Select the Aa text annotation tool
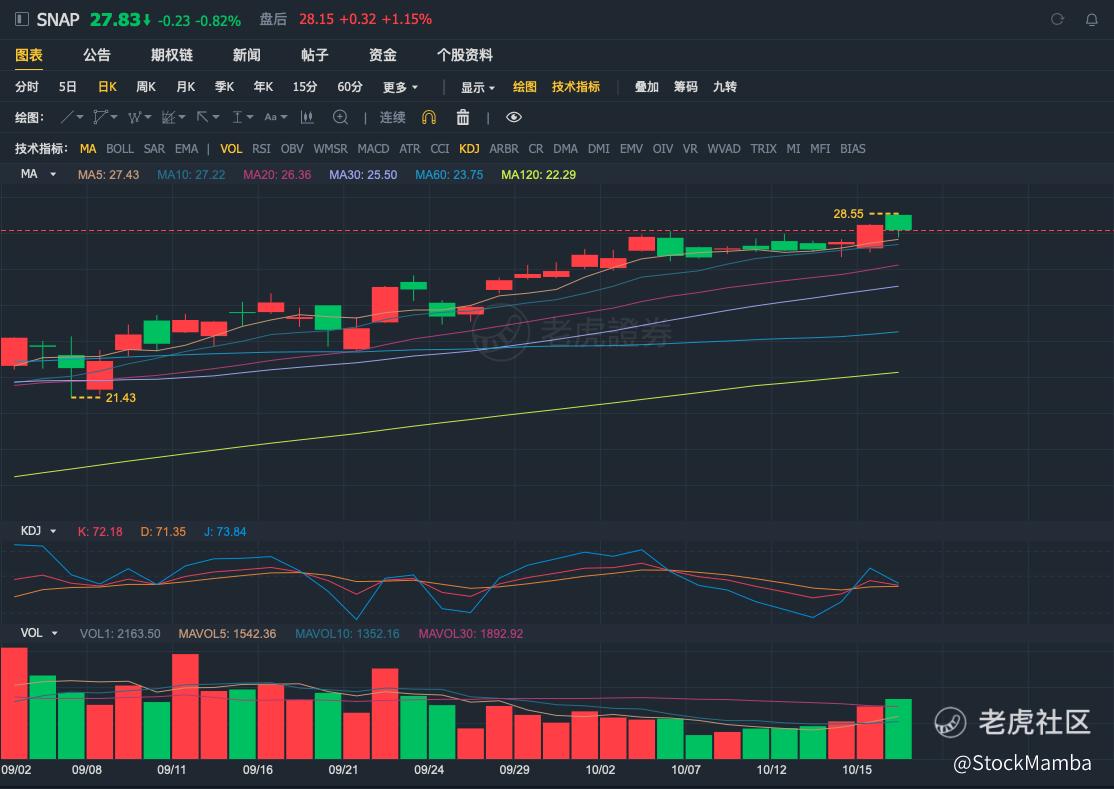The height and width of the screenshot is (789, 1114). coord(271,117)
